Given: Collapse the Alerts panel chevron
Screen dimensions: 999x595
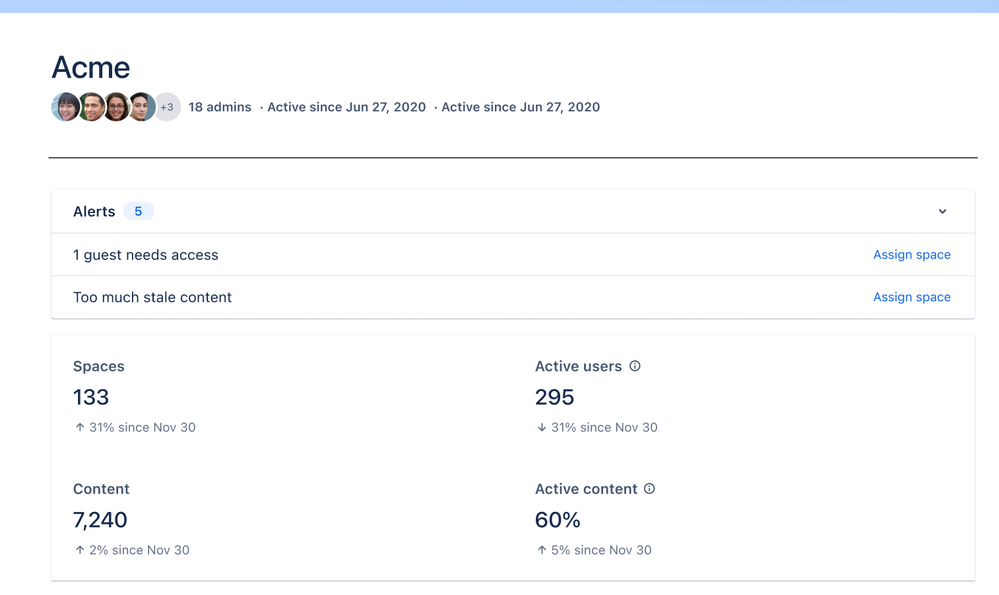Looking at the screenshot, I should [942, 211].
